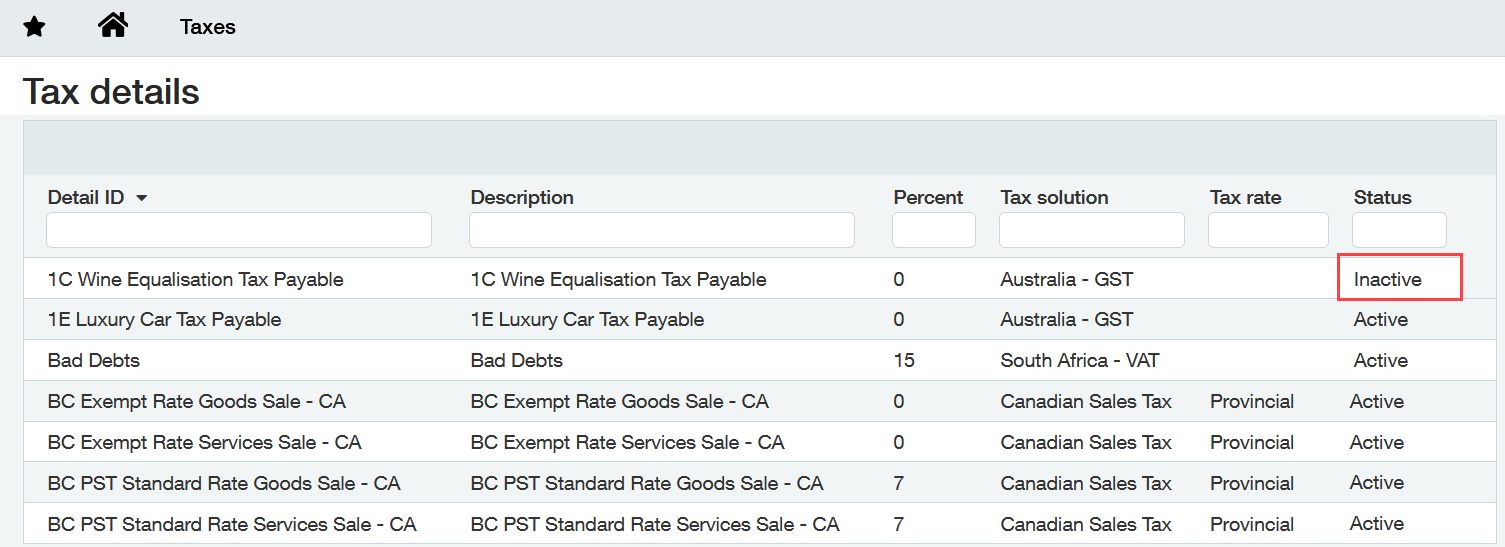Viewport: 1505px width, 547px height.
Task: Toggle sort arrow next to Detail ID
Action: 141,198
